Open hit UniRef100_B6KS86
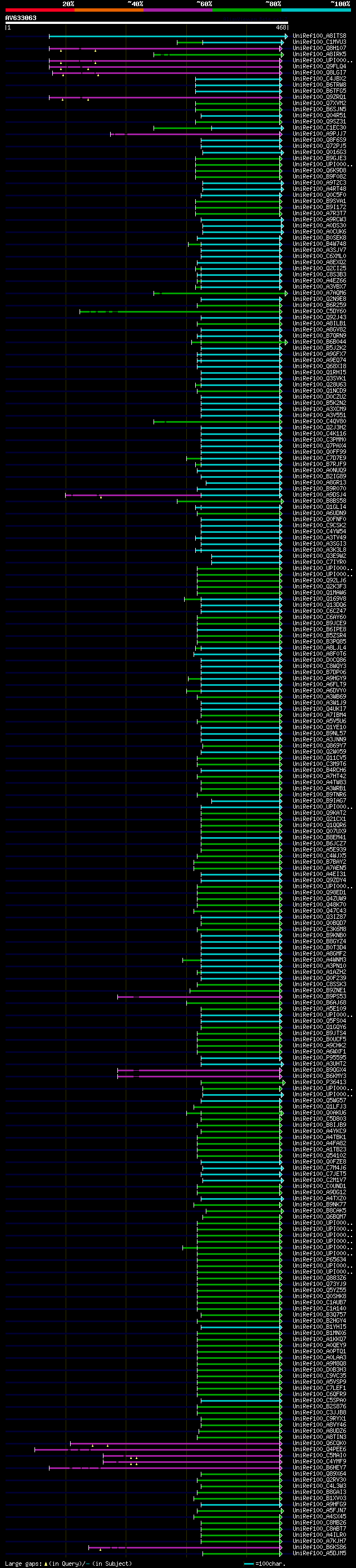The height and width of the screenshot is (1568, 356). pyautogui.click(x=319, y=1547)
